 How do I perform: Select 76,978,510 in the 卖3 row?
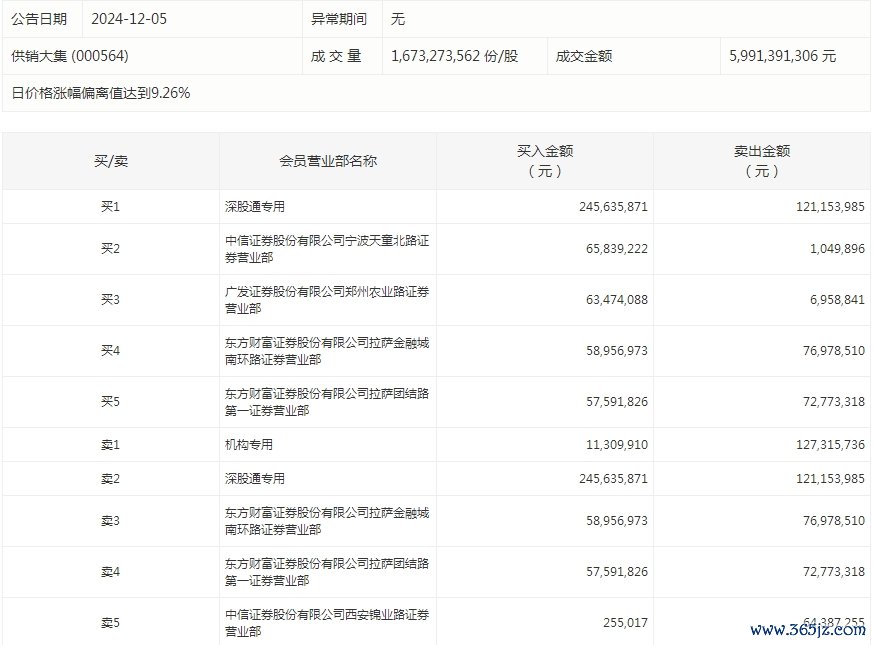pyautogui.click(x=833, y=521)
